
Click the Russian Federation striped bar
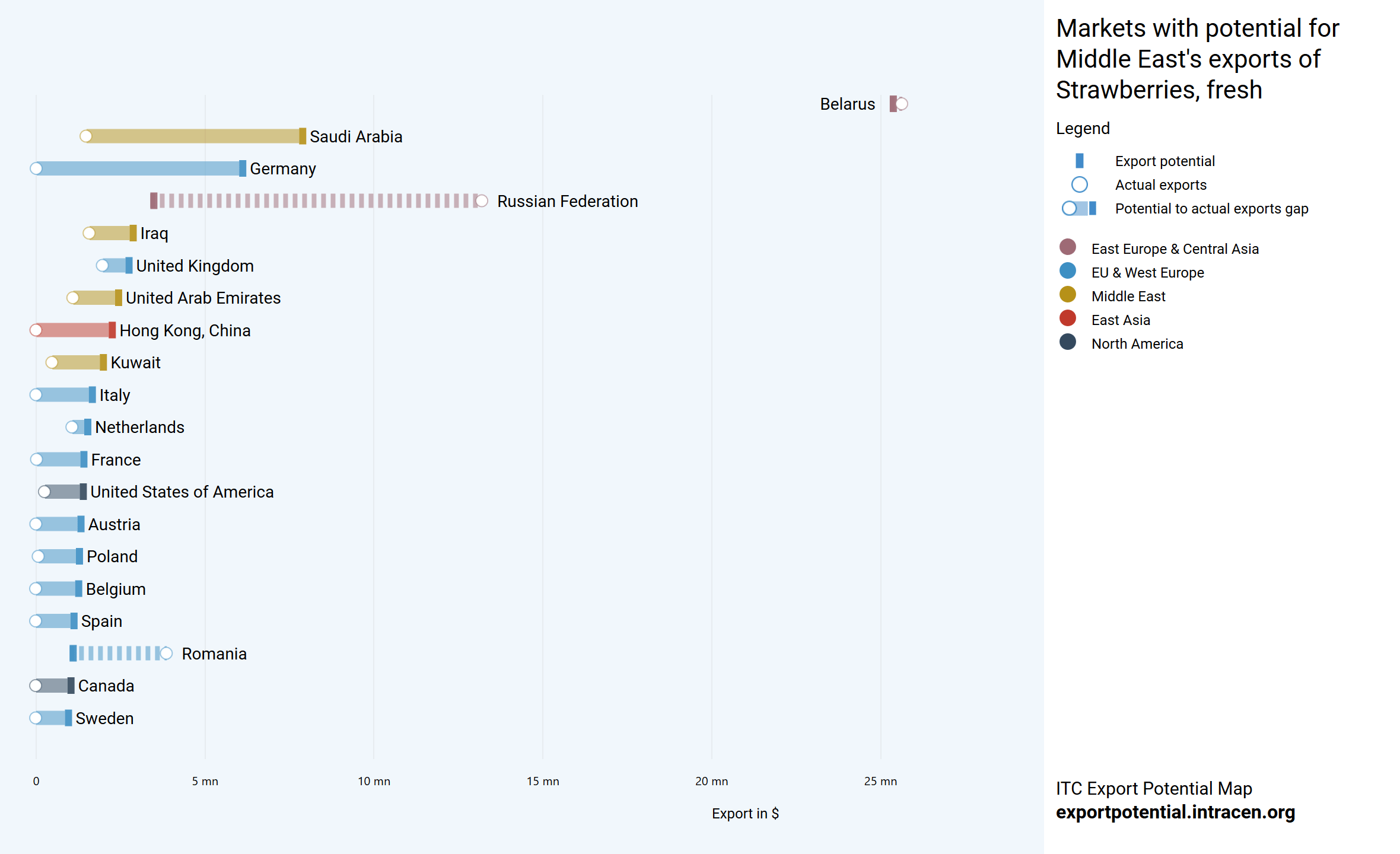pos(314,201)
